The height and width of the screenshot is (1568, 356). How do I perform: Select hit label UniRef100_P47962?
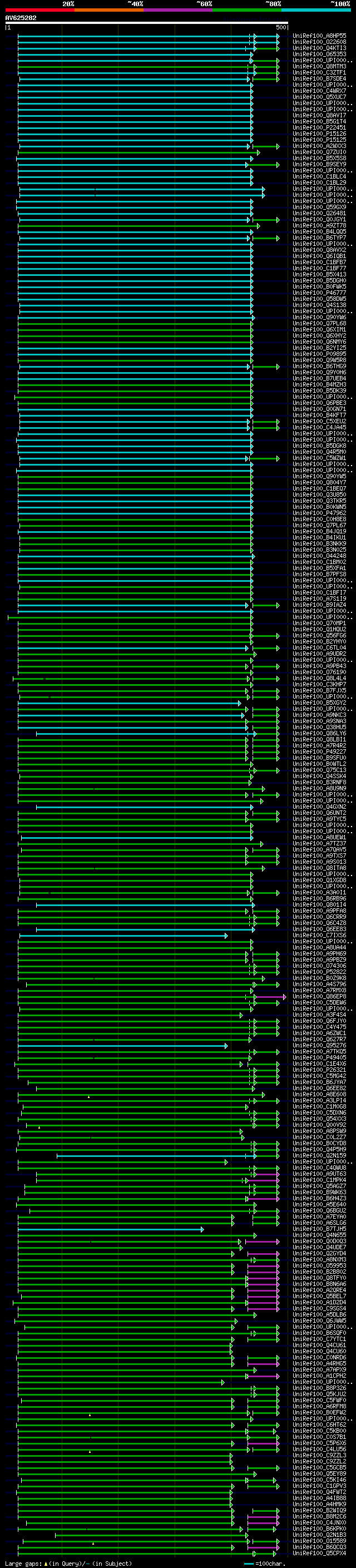(319, 512)
